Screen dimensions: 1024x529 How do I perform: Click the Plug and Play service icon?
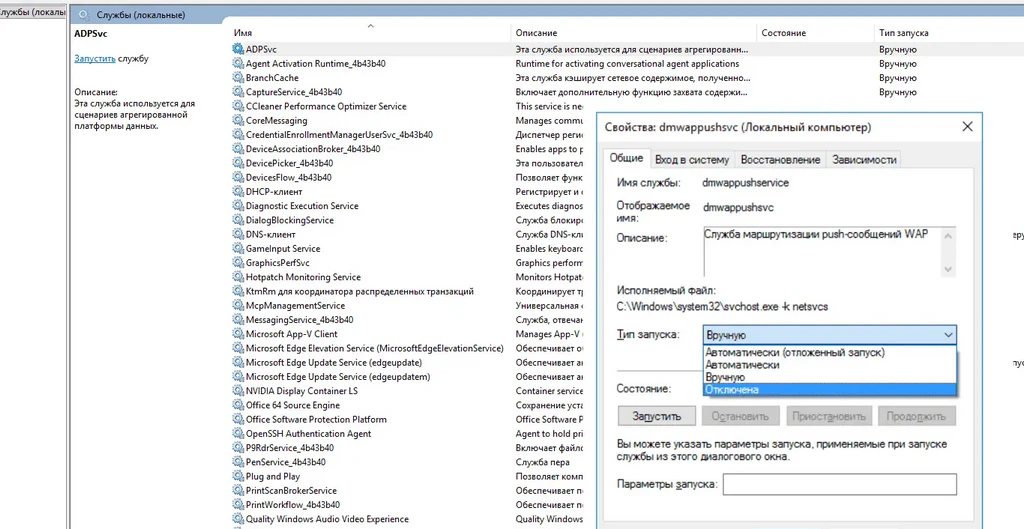[x=238, y=477]
